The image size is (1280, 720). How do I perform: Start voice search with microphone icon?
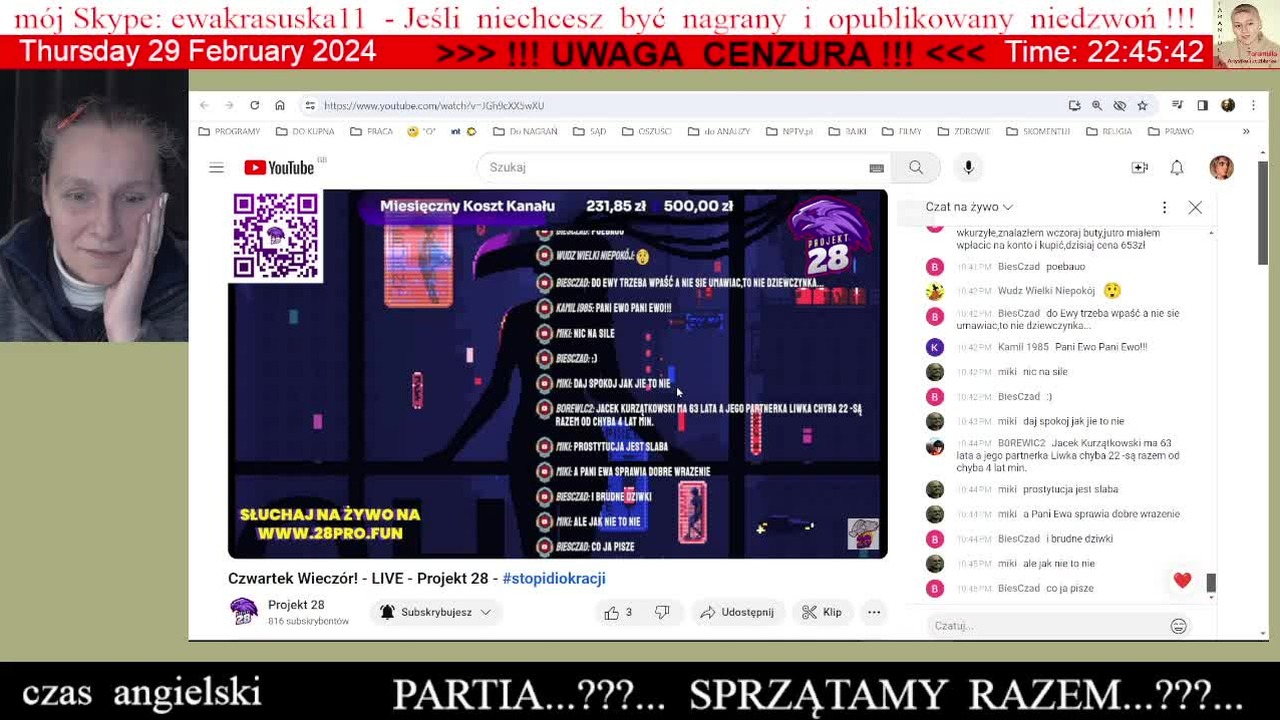coord(968,168)
